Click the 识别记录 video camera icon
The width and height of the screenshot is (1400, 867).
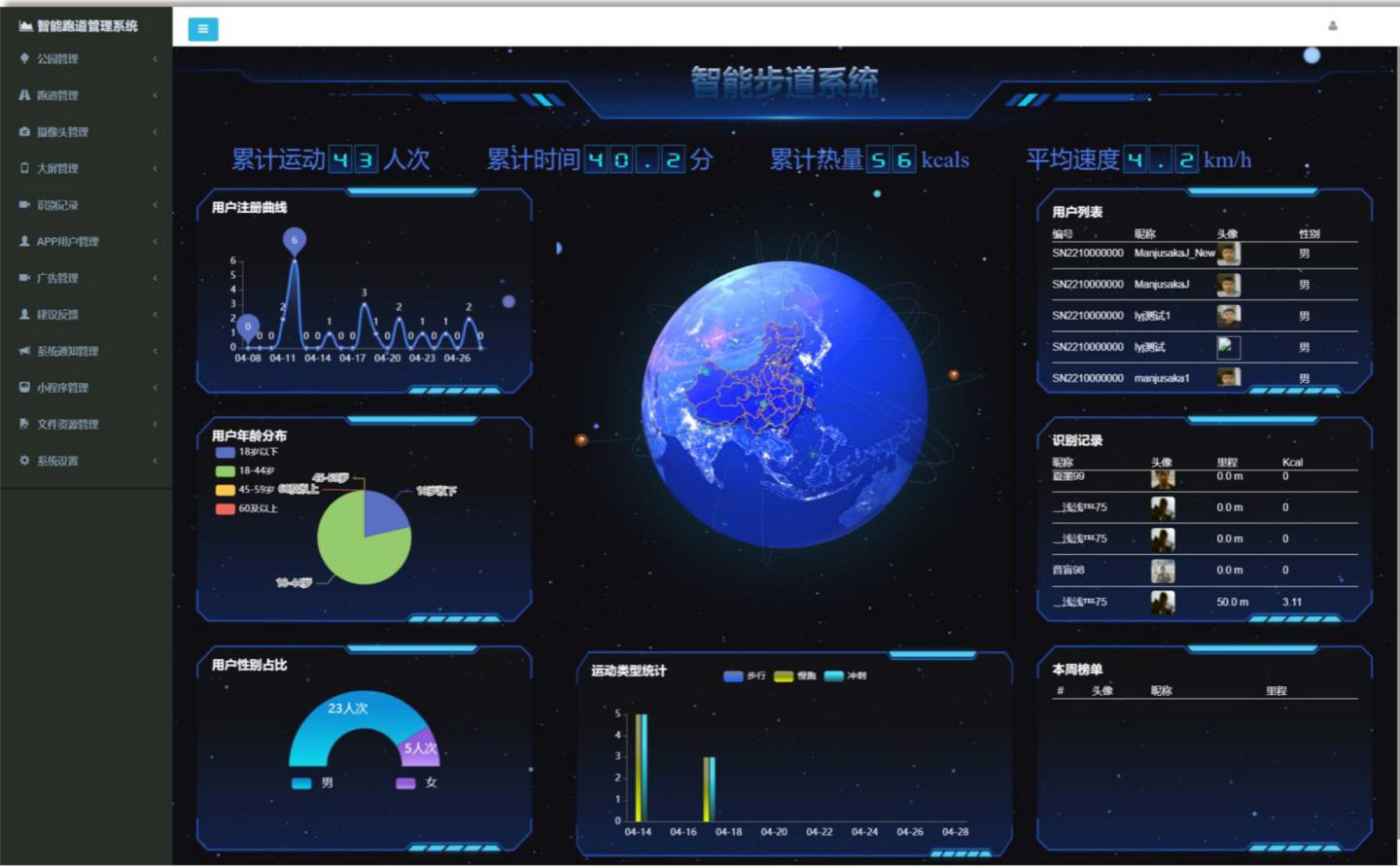[x=24, y=205]
